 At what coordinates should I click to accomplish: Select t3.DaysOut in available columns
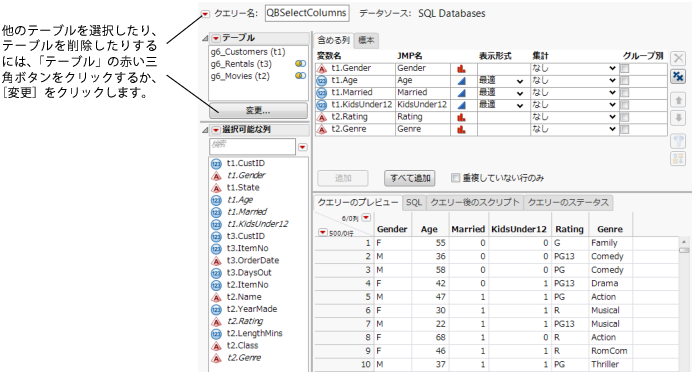[x=249, y=273]
